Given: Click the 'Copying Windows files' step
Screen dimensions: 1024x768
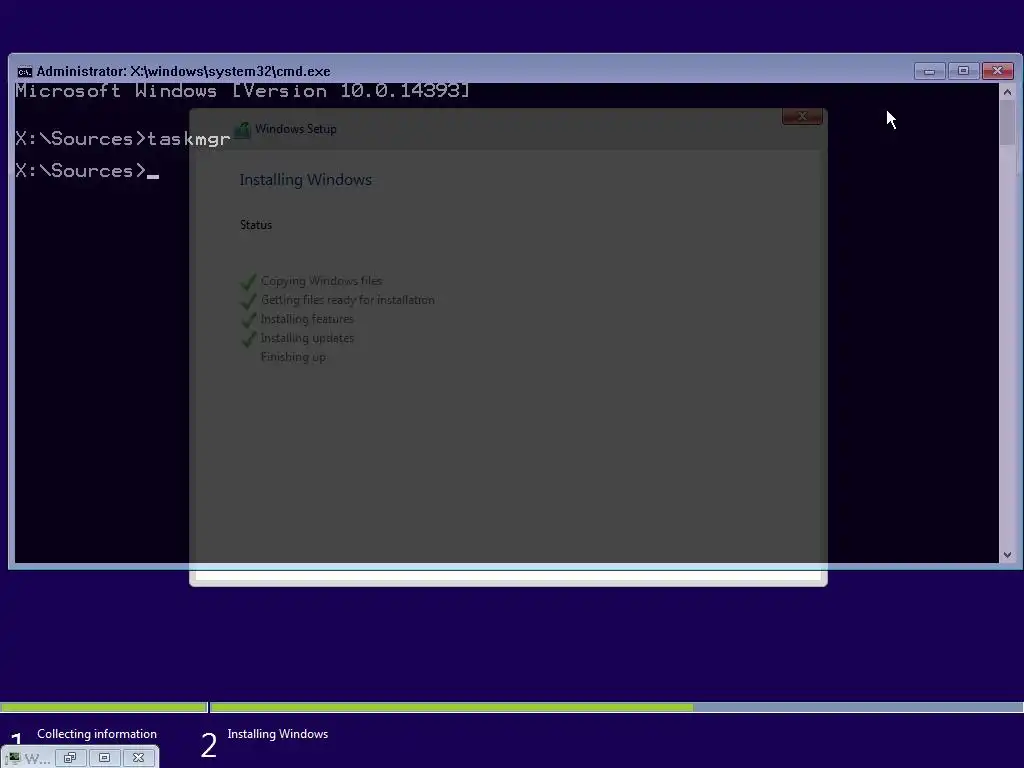Looking at the screenshot, I should 321,281.
